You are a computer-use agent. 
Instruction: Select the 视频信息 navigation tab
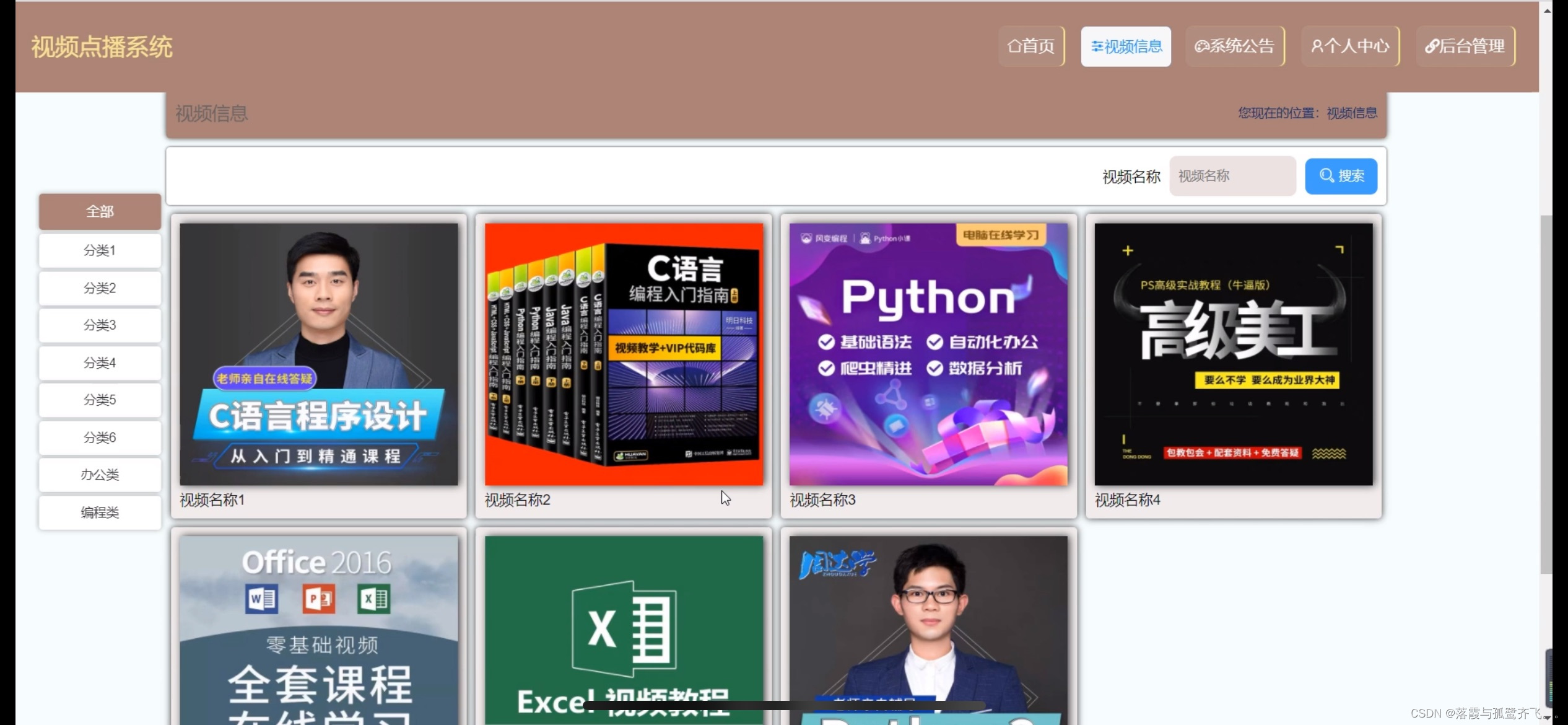pos(1126,46)
